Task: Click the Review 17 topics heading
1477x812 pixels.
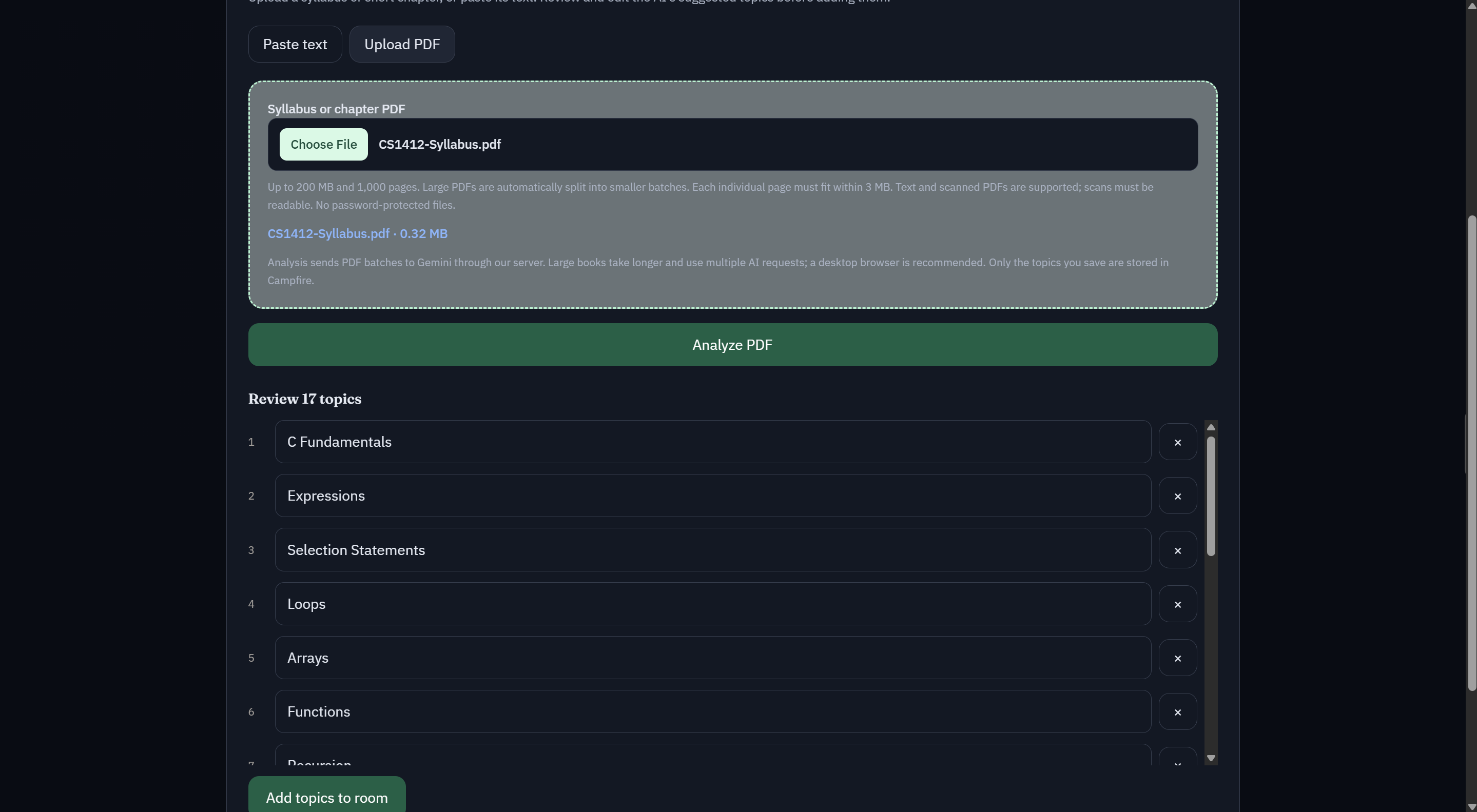Action: pos(305,399)
